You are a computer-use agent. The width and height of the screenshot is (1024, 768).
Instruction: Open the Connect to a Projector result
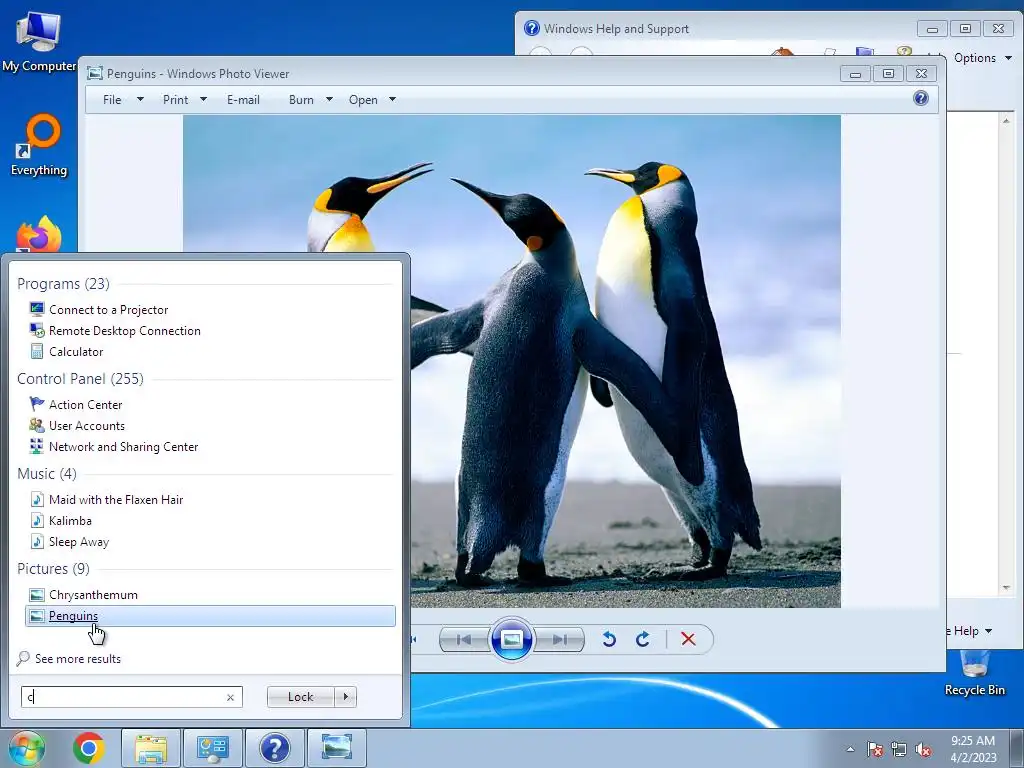pos(210,310)
